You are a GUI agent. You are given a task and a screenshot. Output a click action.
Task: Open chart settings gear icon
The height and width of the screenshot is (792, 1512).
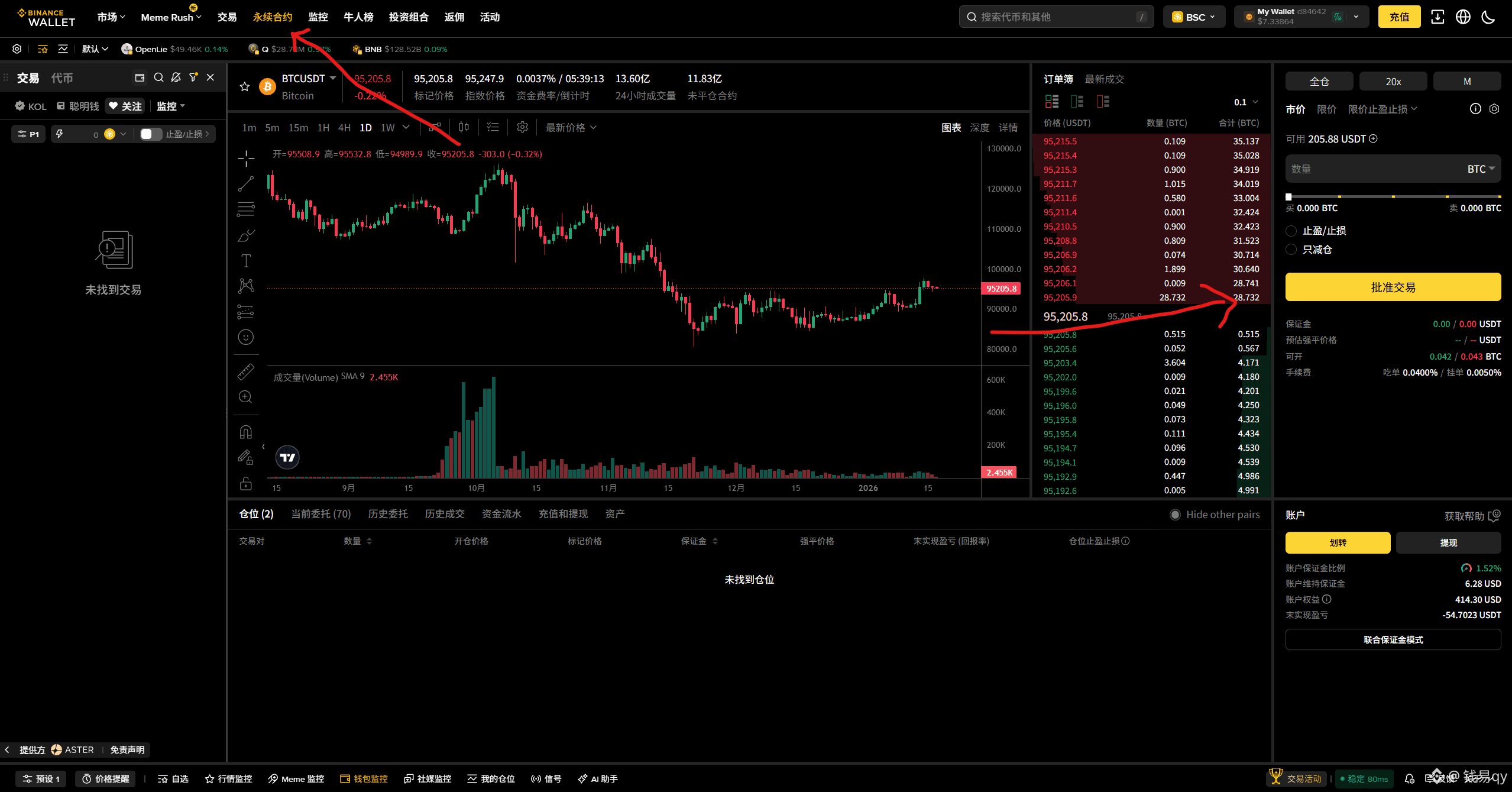[522, 127]
